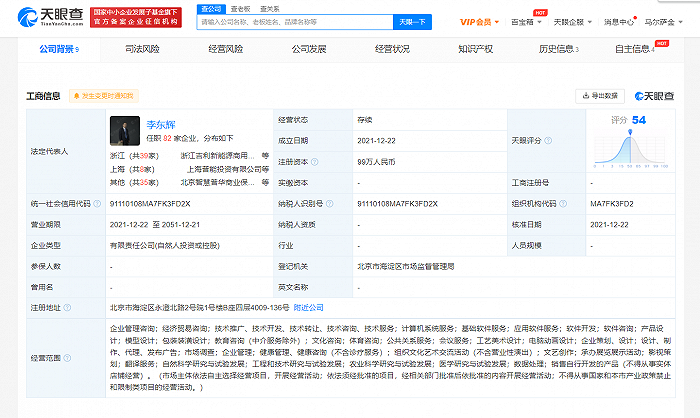Click the help icon next to 经营范围
Image resolution: width=700 pixels, height=418 pixels.
[67, 358]
